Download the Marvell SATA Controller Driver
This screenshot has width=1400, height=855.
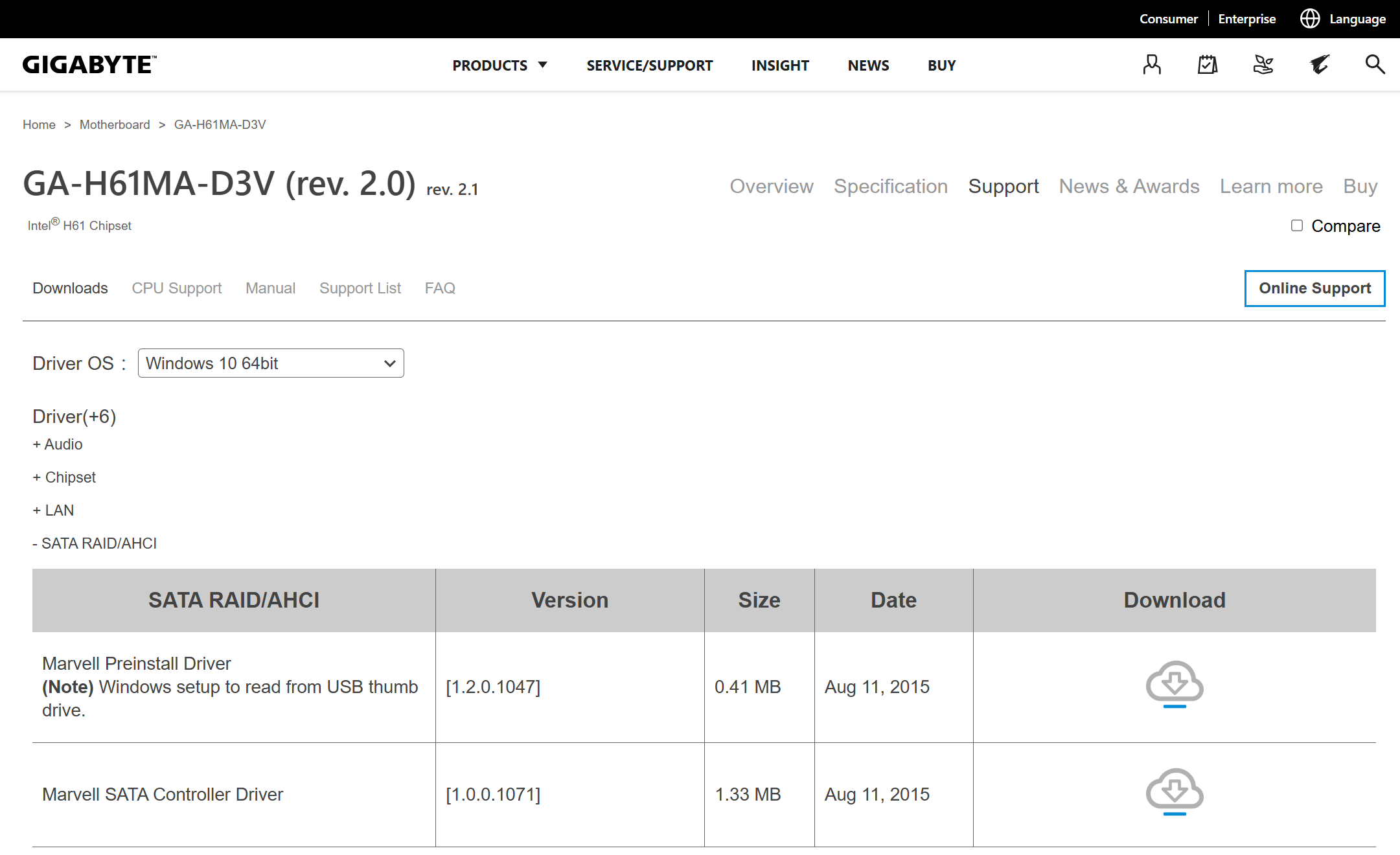tap(1174, 792)
